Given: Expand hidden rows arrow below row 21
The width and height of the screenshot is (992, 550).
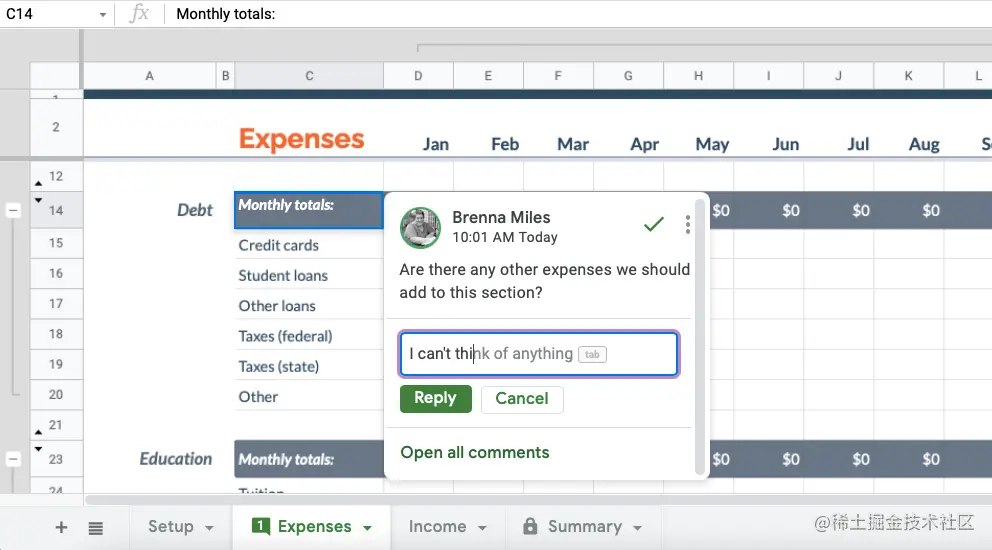Looking at the screenshot, I should tap(38, 432).
